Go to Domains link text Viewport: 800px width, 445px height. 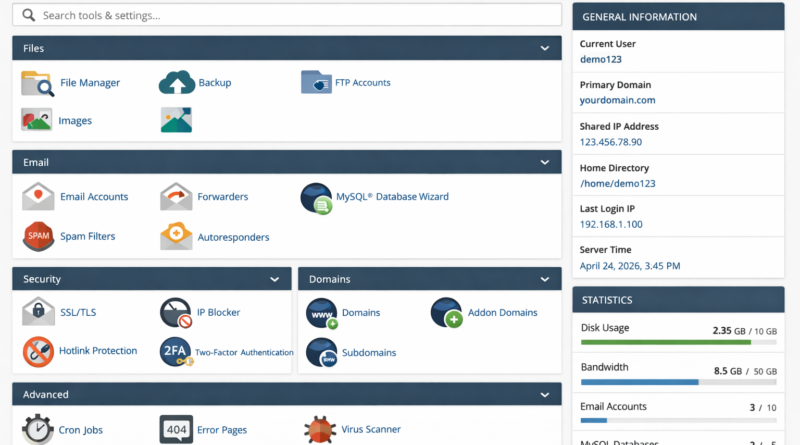click(x=361, y=312)
